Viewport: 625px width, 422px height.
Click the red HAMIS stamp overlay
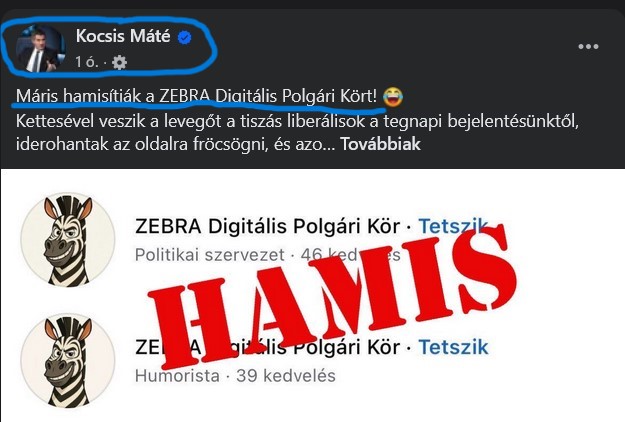(x=331, y=297)
